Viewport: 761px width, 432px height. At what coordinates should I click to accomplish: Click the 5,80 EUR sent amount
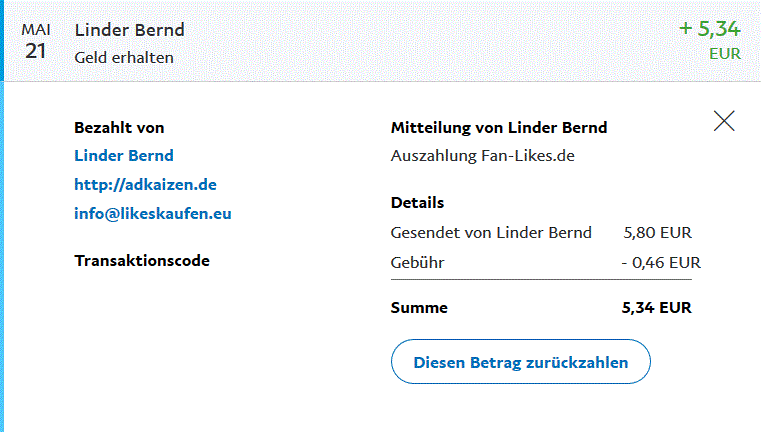tap(657, 233)
